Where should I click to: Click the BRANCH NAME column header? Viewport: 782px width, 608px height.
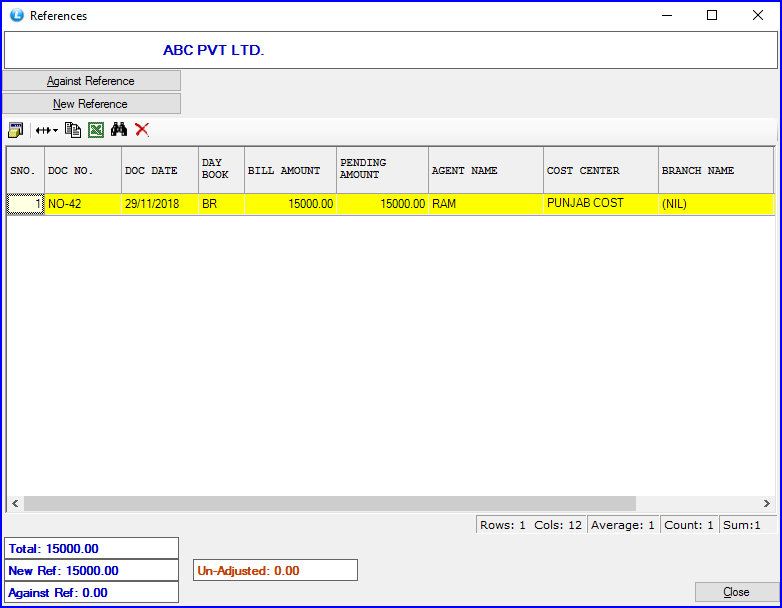pyautogui.click(x=716, y=170)
